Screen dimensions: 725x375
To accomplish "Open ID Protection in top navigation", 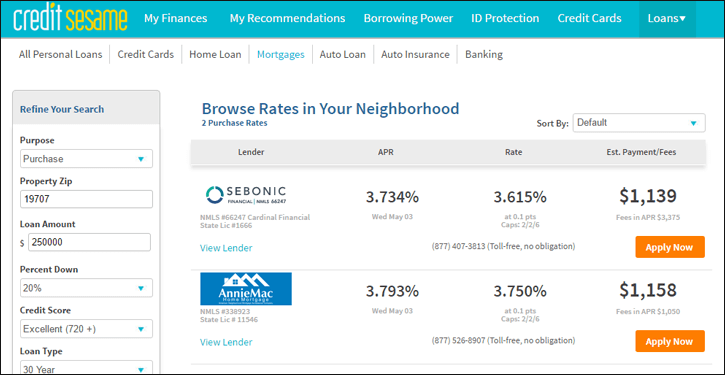I will [505, 18].
